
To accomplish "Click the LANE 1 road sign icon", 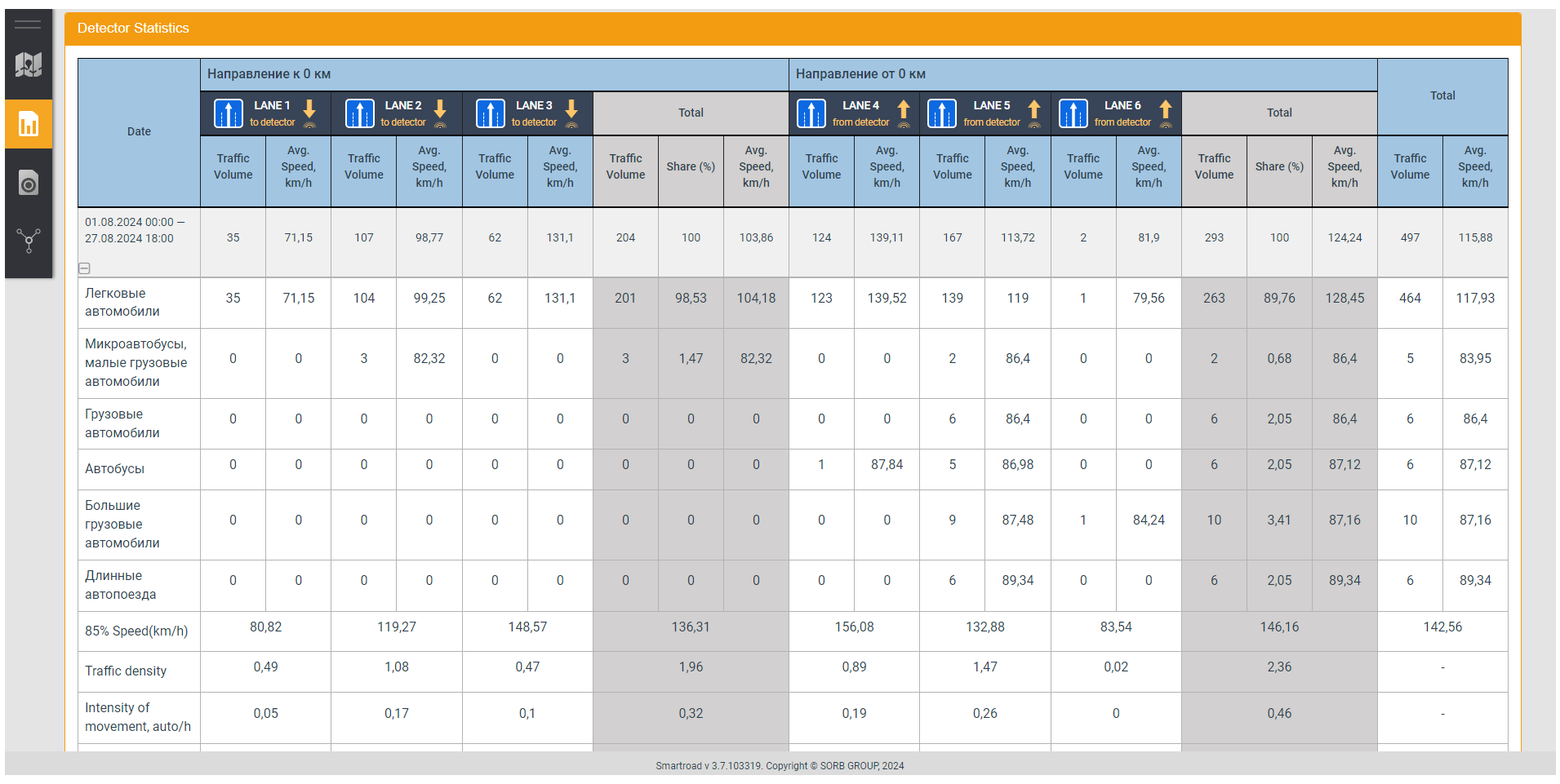I will pos(229,113).
